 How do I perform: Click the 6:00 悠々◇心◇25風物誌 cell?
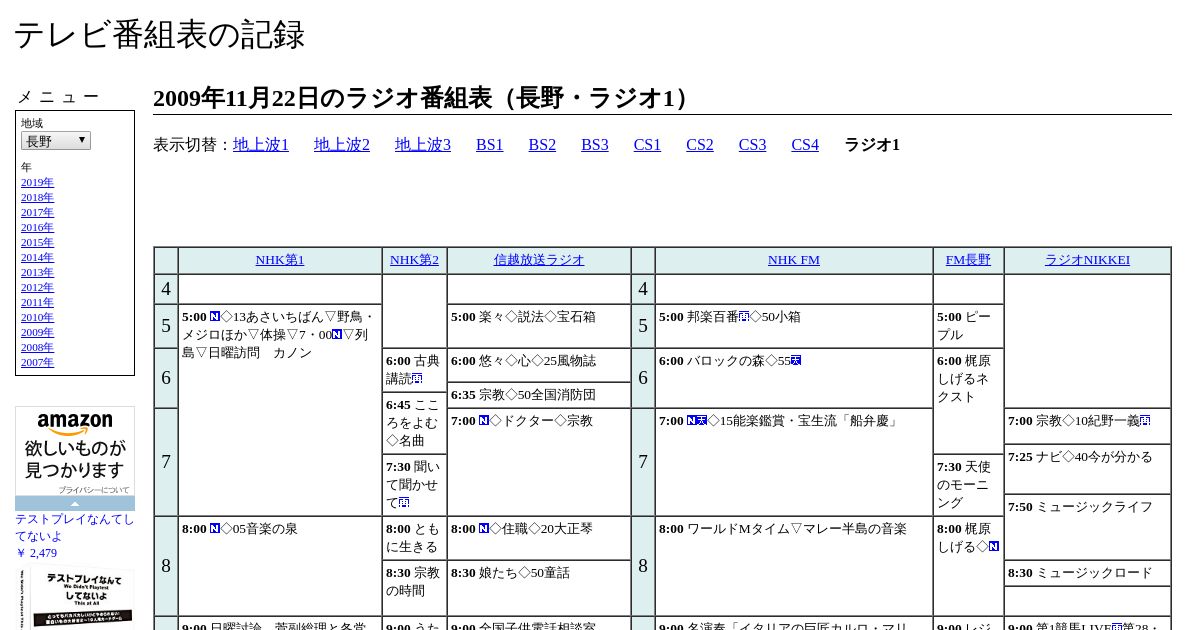coord(539,365)
